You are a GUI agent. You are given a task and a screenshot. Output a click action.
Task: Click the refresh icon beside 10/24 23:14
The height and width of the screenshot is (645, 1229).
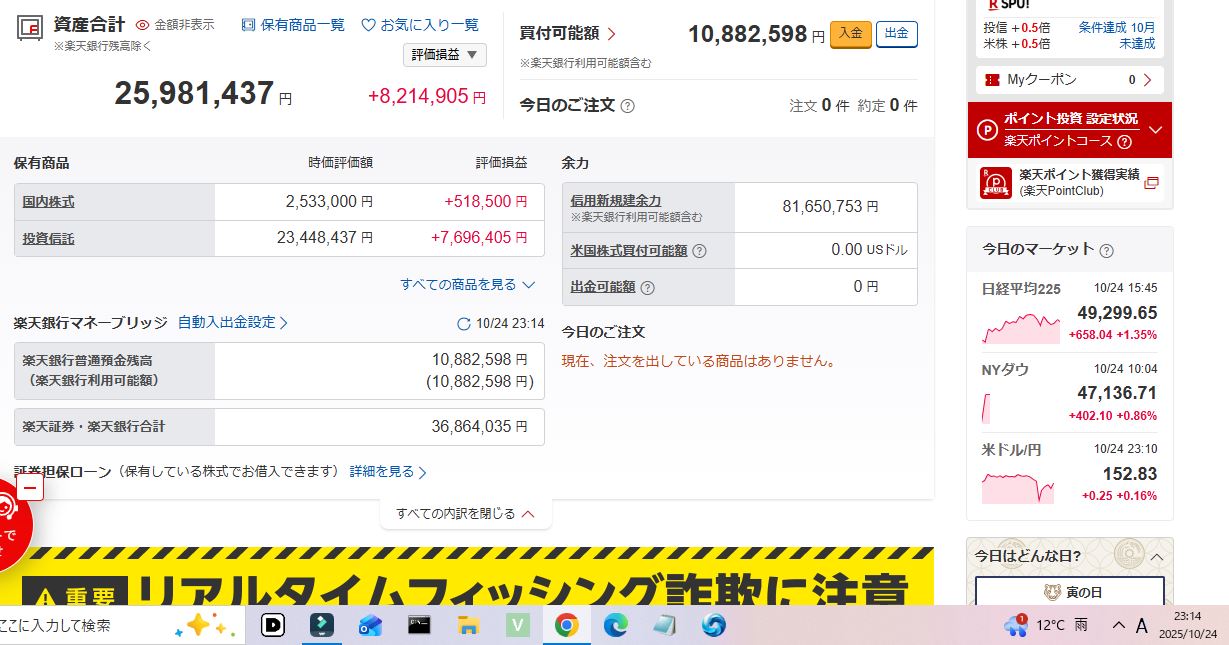pos(463,324)
